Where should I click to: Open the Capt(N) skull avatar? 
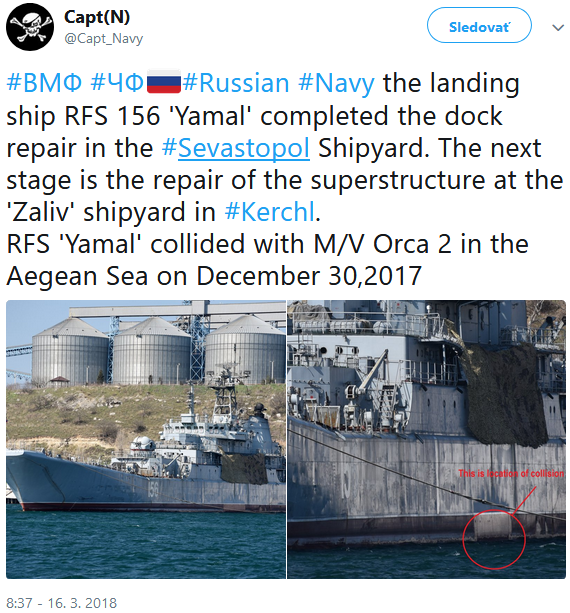click(x=30, y=27)
